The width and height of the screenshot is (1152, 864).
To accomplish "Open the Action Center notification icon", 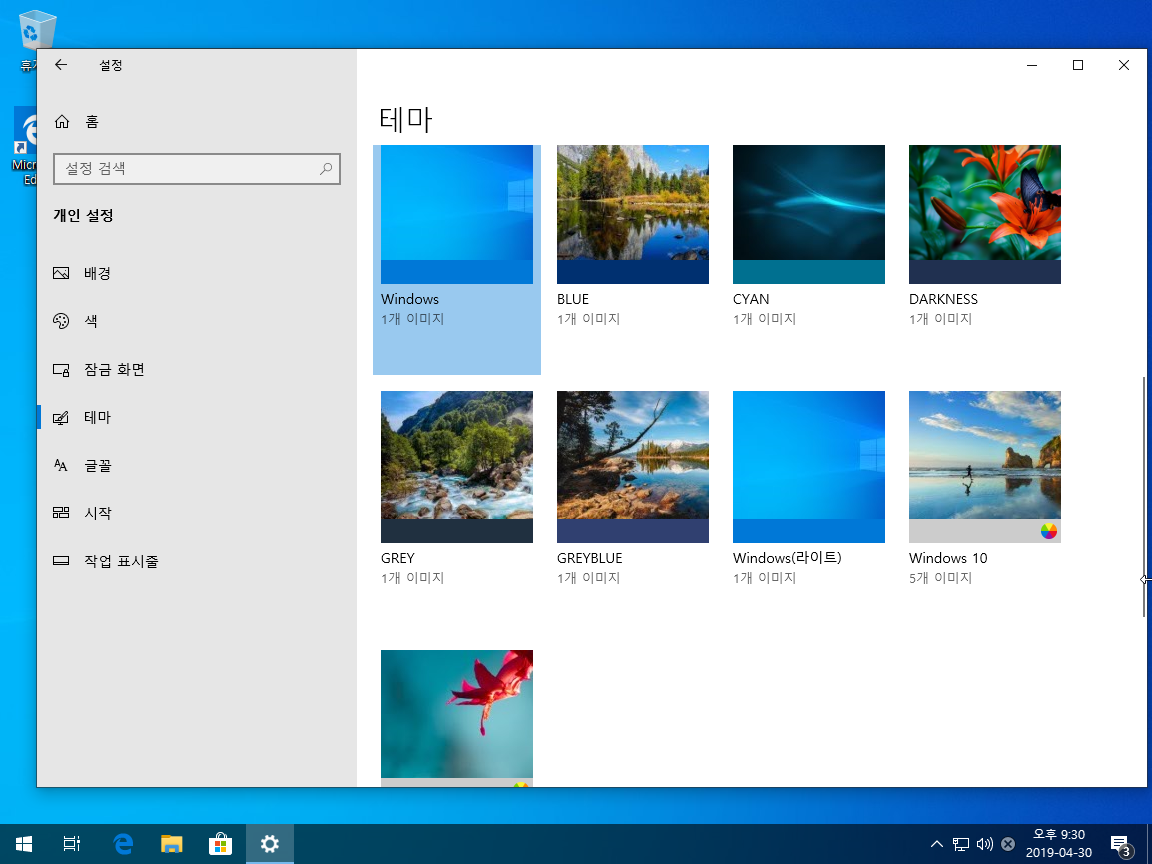I will point(1120,844).
